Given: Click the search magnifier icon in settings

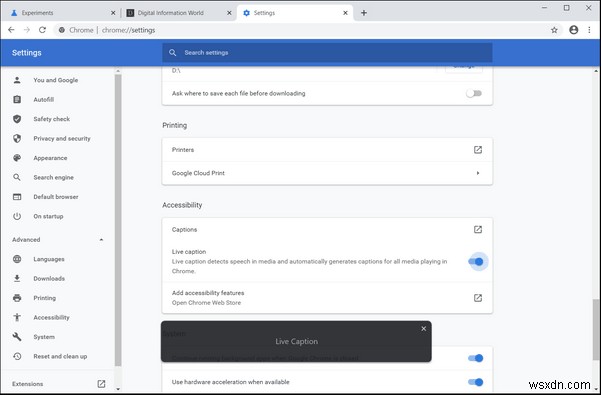Looking at the screenshot, I should click(173, 53).
